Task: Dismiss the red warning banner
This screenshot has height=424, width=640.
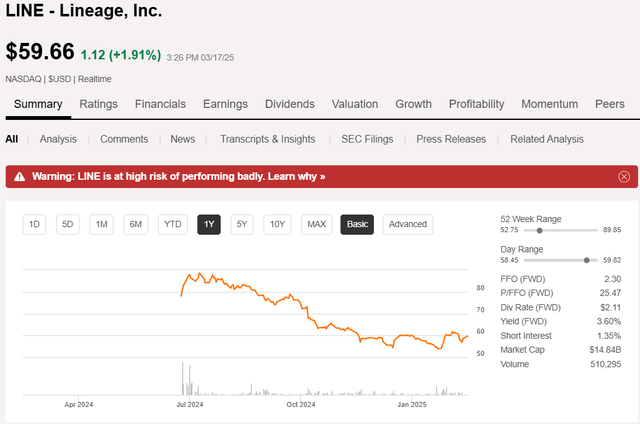Action: 624,176
